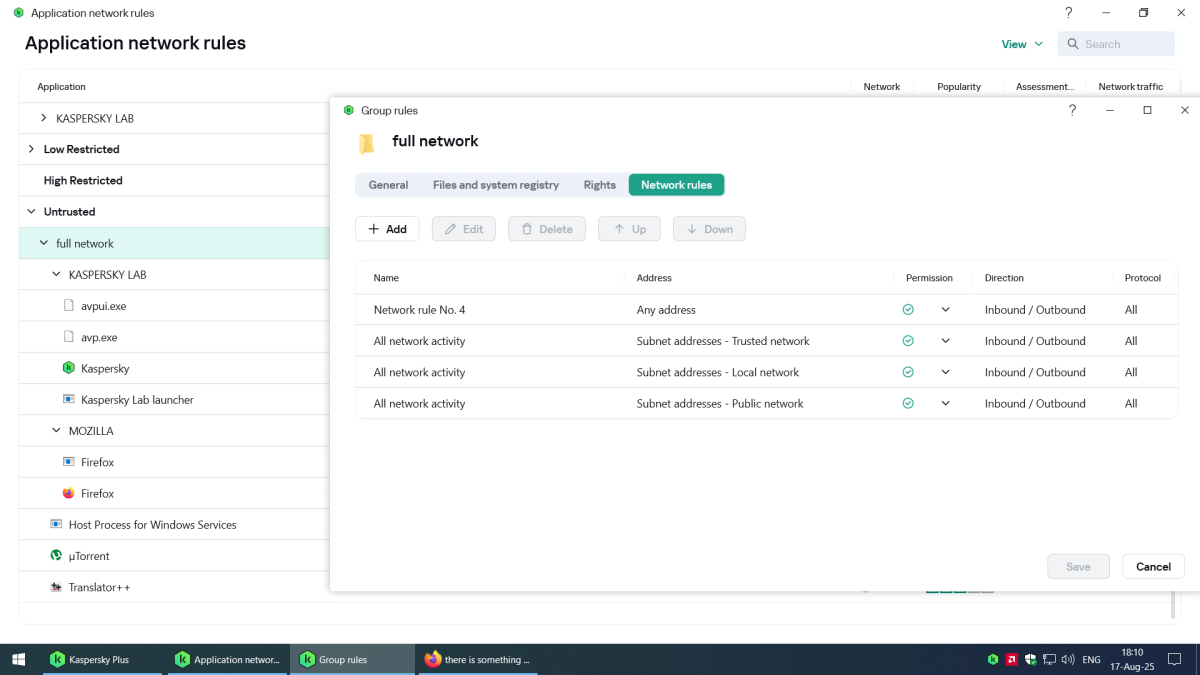
Task: Click the Down button
Action: 709,229
